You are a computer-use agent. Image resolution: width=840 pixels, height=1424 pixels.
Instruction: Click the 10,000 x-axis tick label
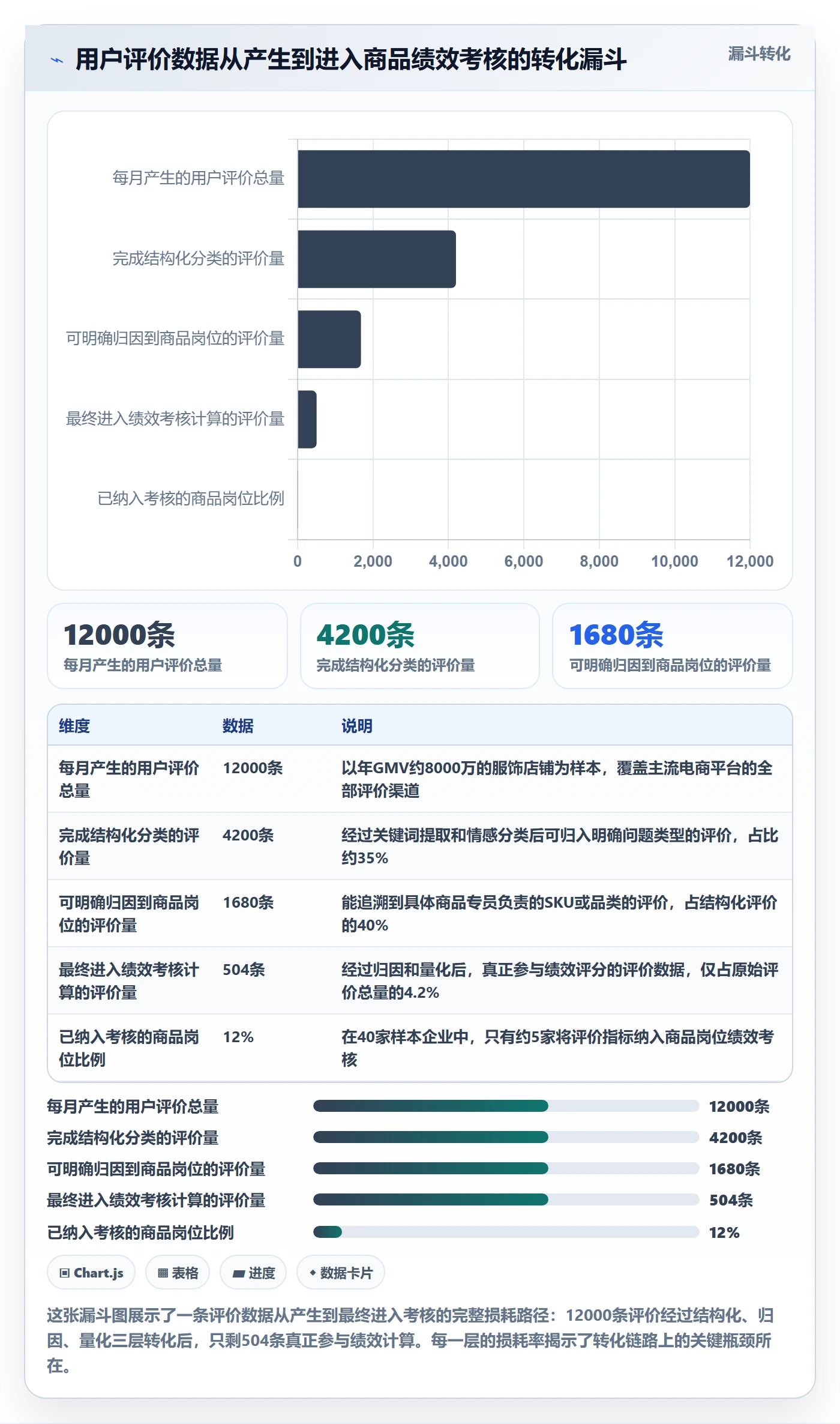[674, 561]
